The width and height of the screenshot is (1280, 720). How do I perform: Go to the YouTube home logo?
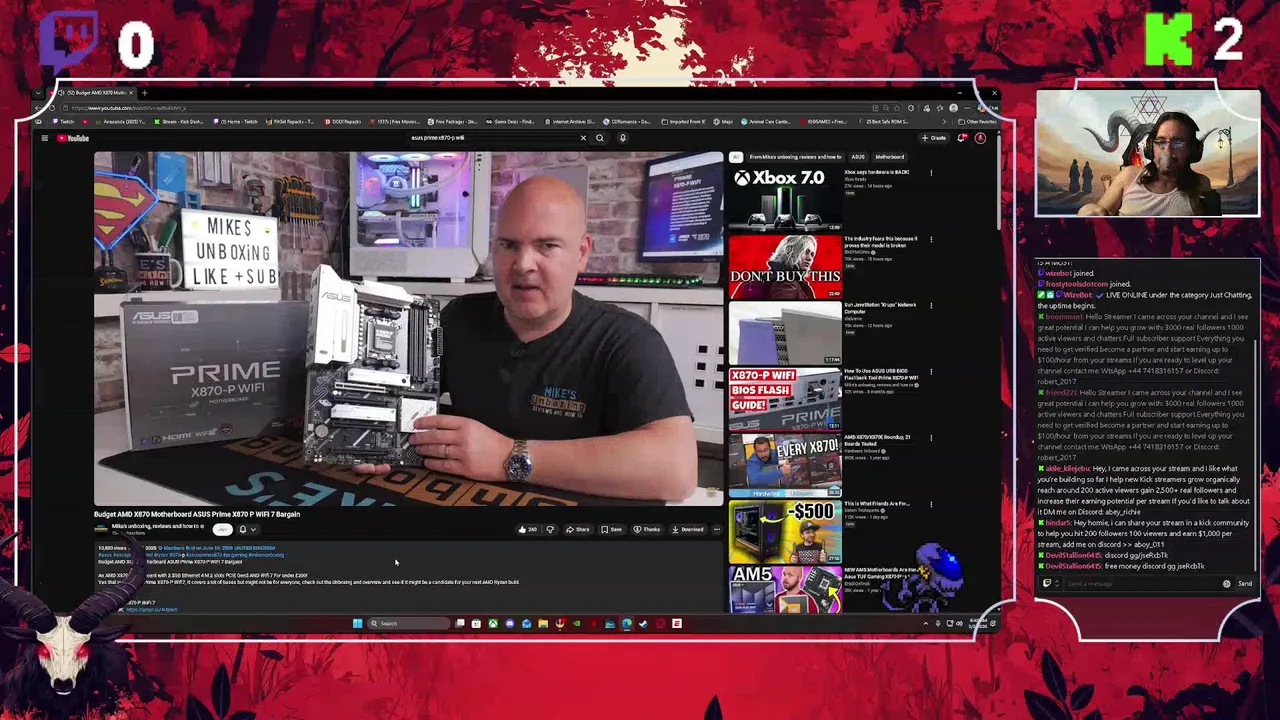point(73,138)
